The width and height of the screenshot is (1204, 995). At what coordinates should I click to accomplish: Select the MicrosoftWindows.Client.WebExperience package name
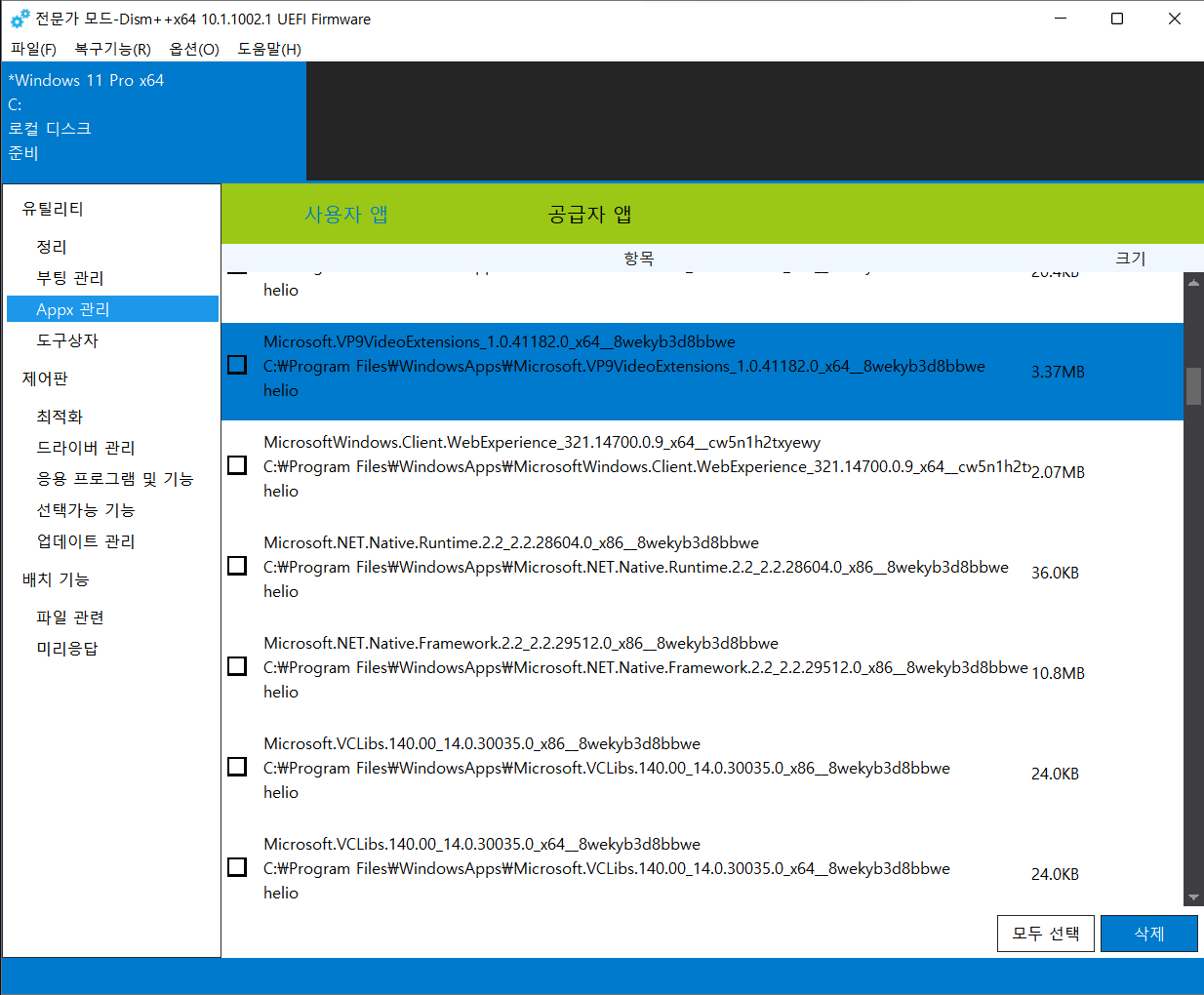pos(542,442)
